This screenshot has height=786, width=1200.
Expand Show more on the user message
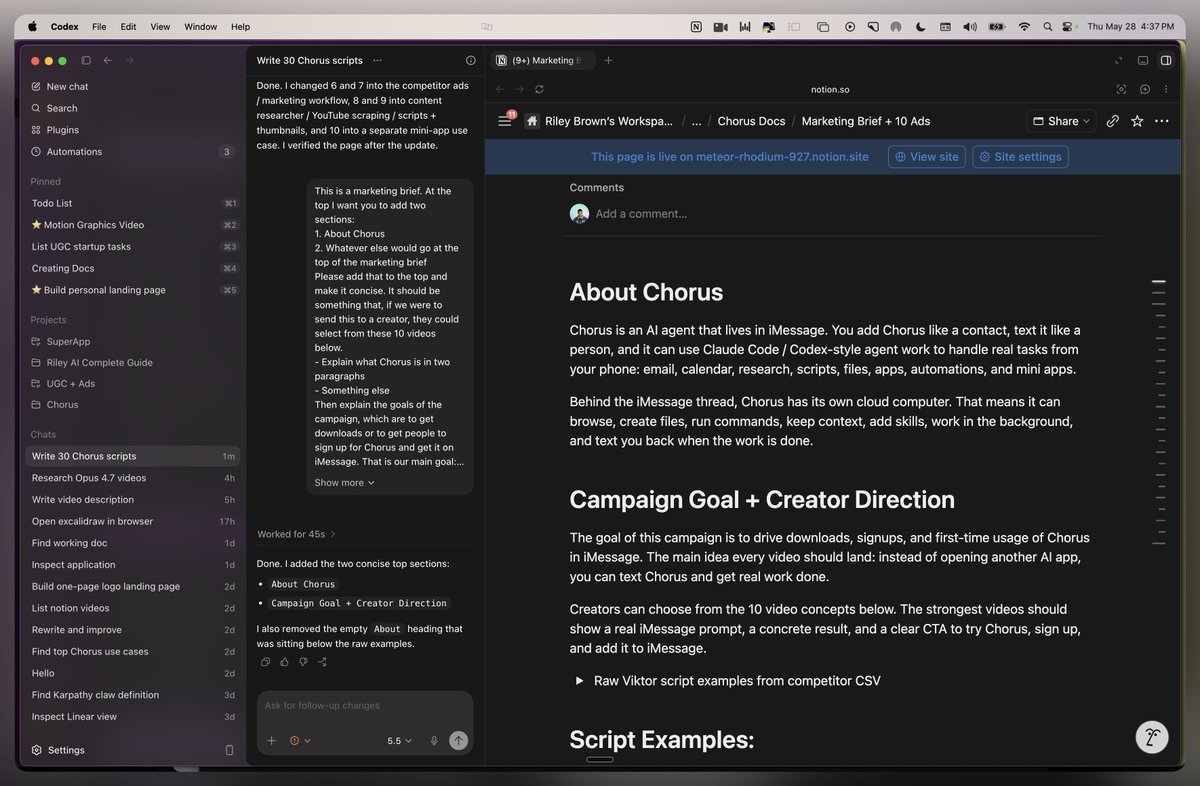(x=344, y=482)
